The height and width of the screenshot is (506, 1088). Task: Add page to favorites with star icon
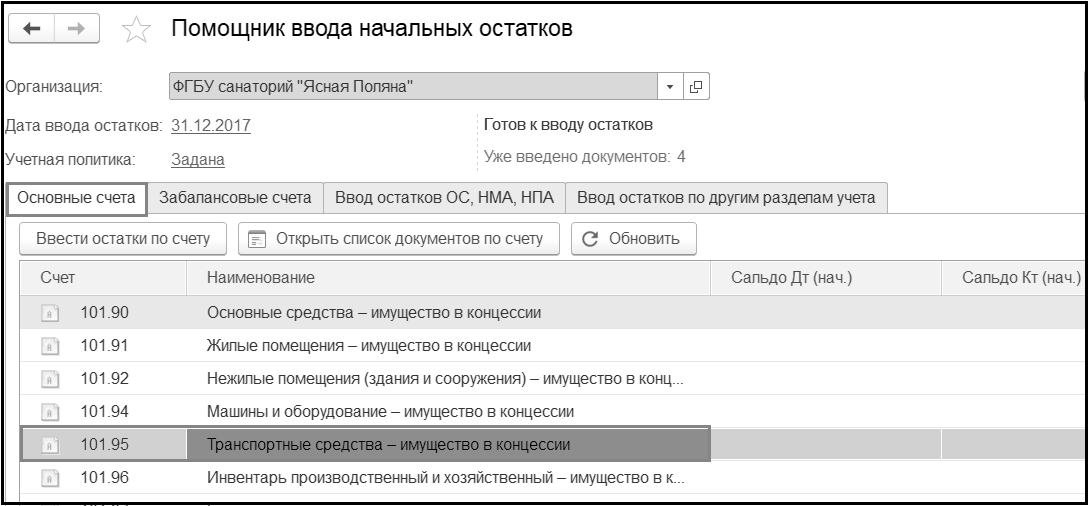pyautogui.click(x=135, y=30)
